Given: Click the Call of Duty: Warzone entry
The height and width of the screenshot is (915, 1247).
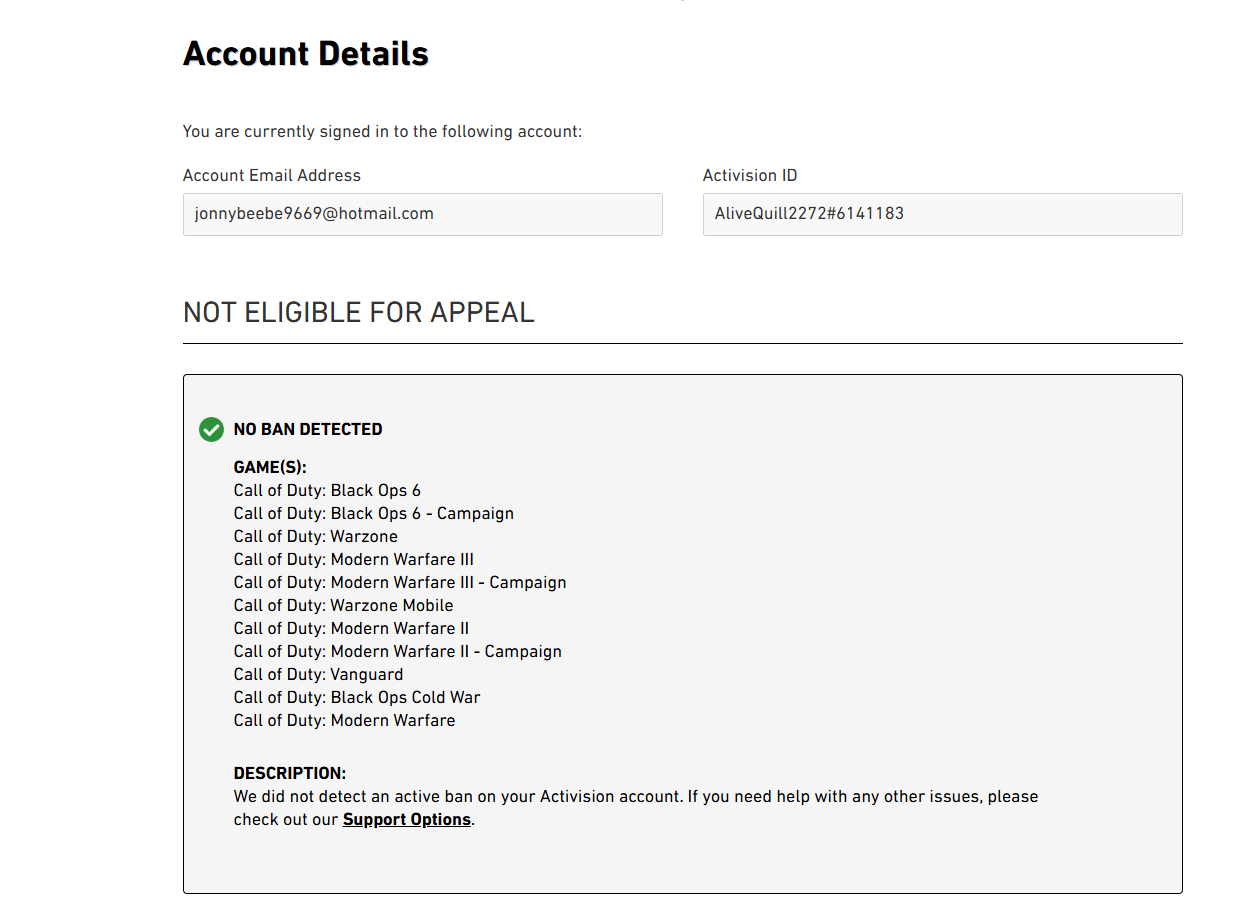Looking at the screenshot, I should pos(315,536).
